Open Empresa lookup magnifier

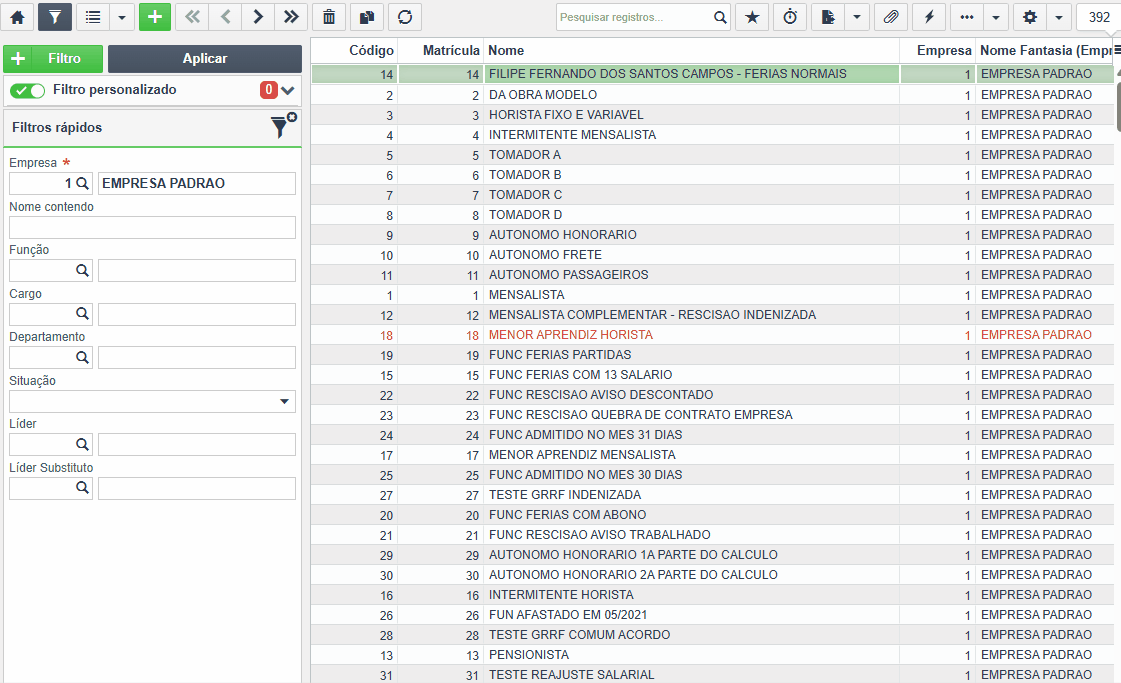[82, 183]
